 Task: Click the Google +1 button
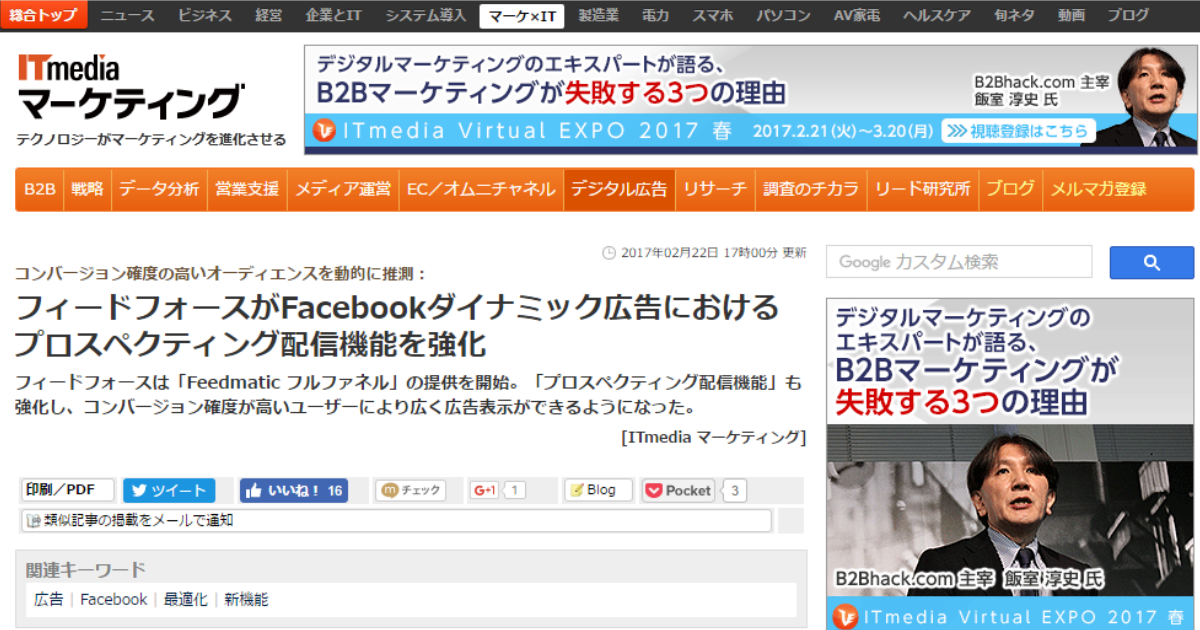485,490
